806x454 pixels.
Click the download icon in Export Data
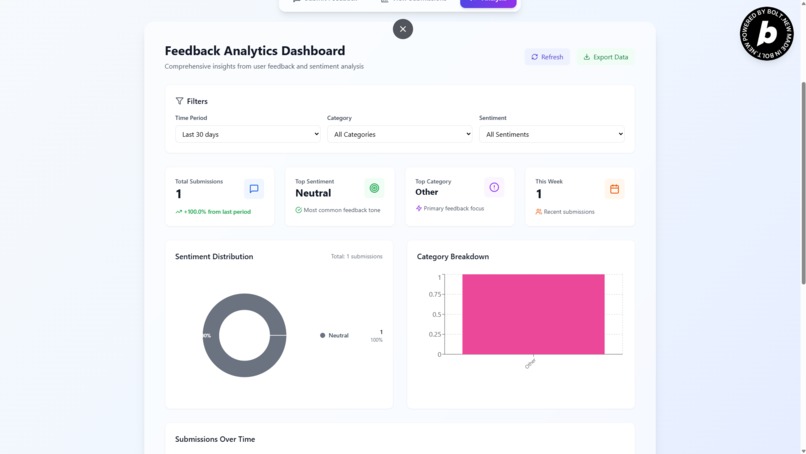(x=587, y=57)
